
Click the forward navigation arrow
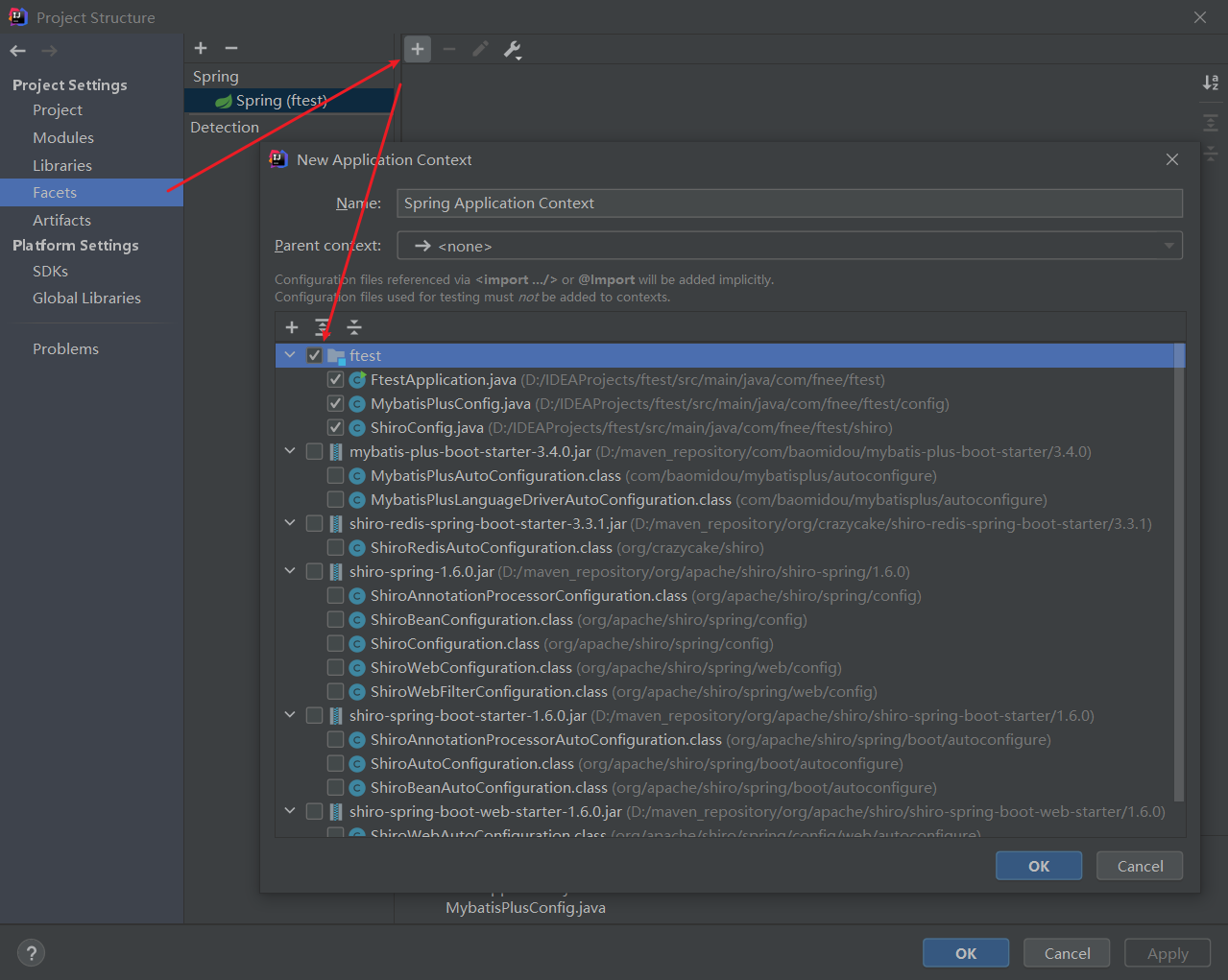[50, 51]
